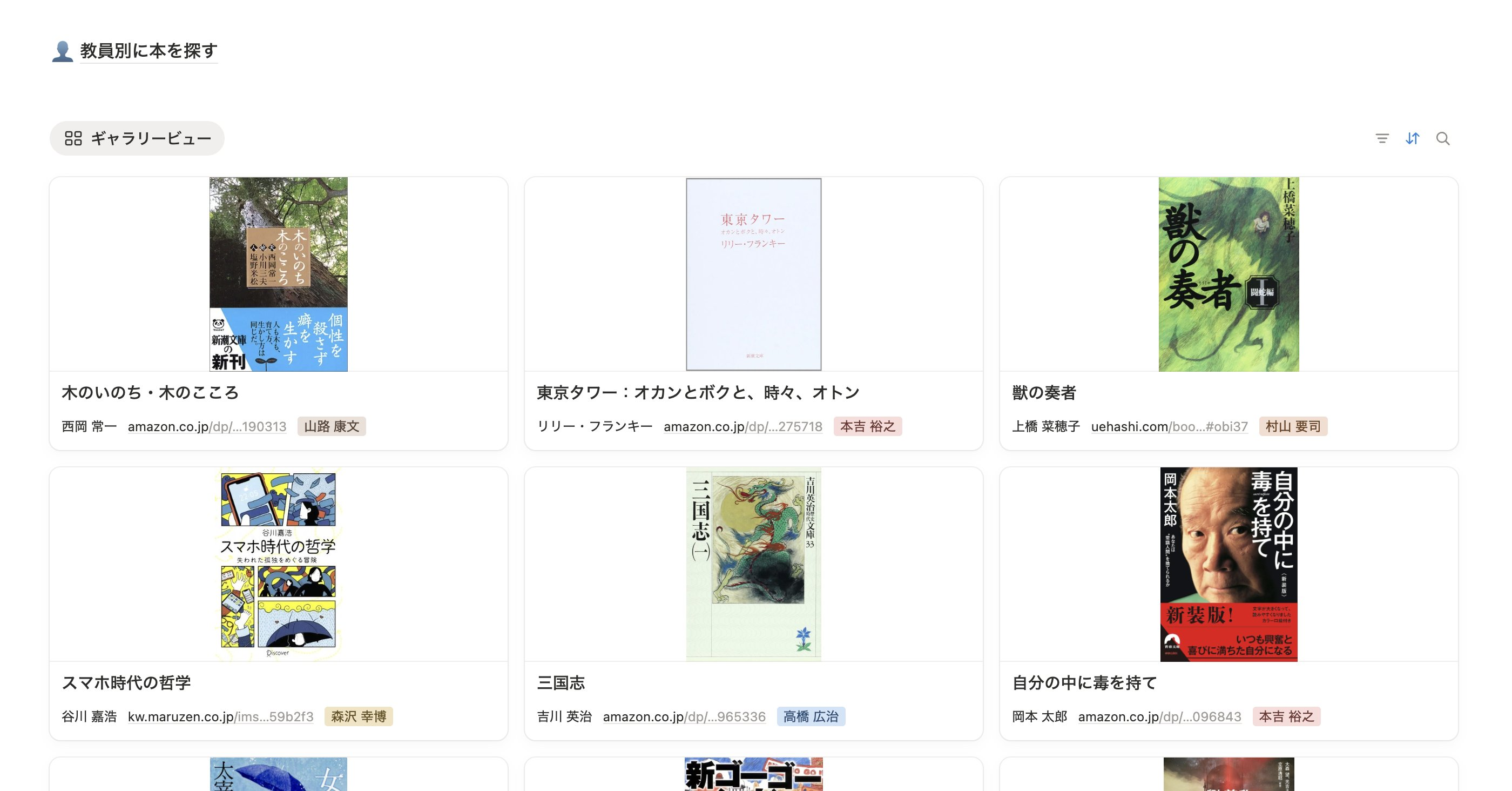Click the sort arrows icon
Screen dimensions: 1512x791
click(1412, 138)
